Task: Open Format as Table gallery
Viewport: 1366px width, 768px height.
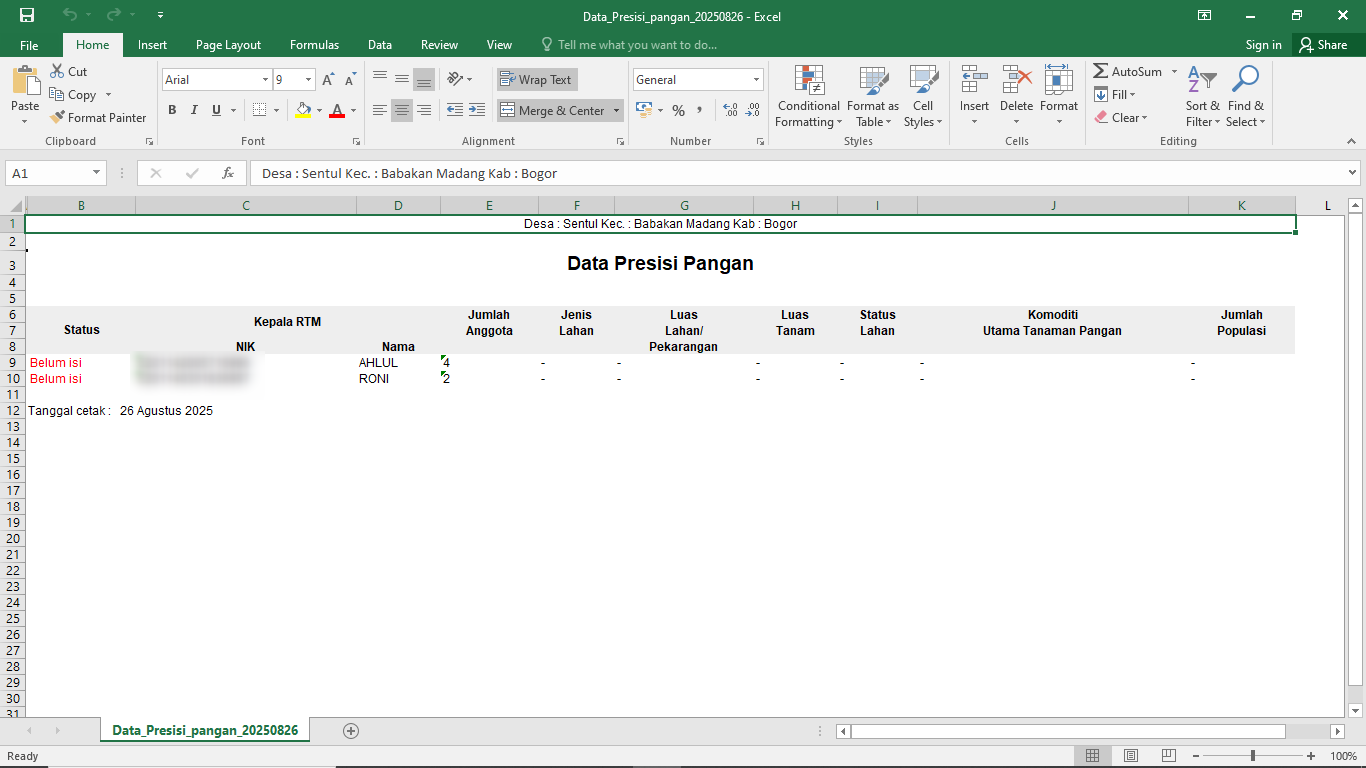Action: pyautogui.click(x=873, y=96)
